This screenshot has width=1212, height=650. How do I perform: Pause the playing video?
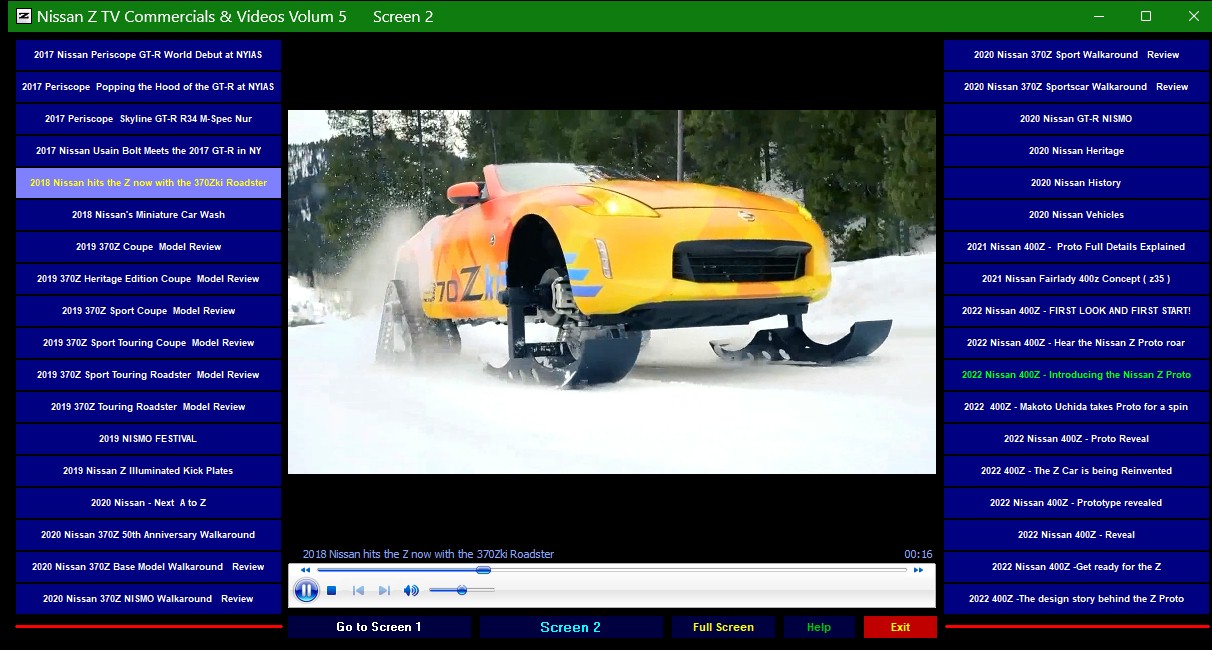click(x=306, y=591)
